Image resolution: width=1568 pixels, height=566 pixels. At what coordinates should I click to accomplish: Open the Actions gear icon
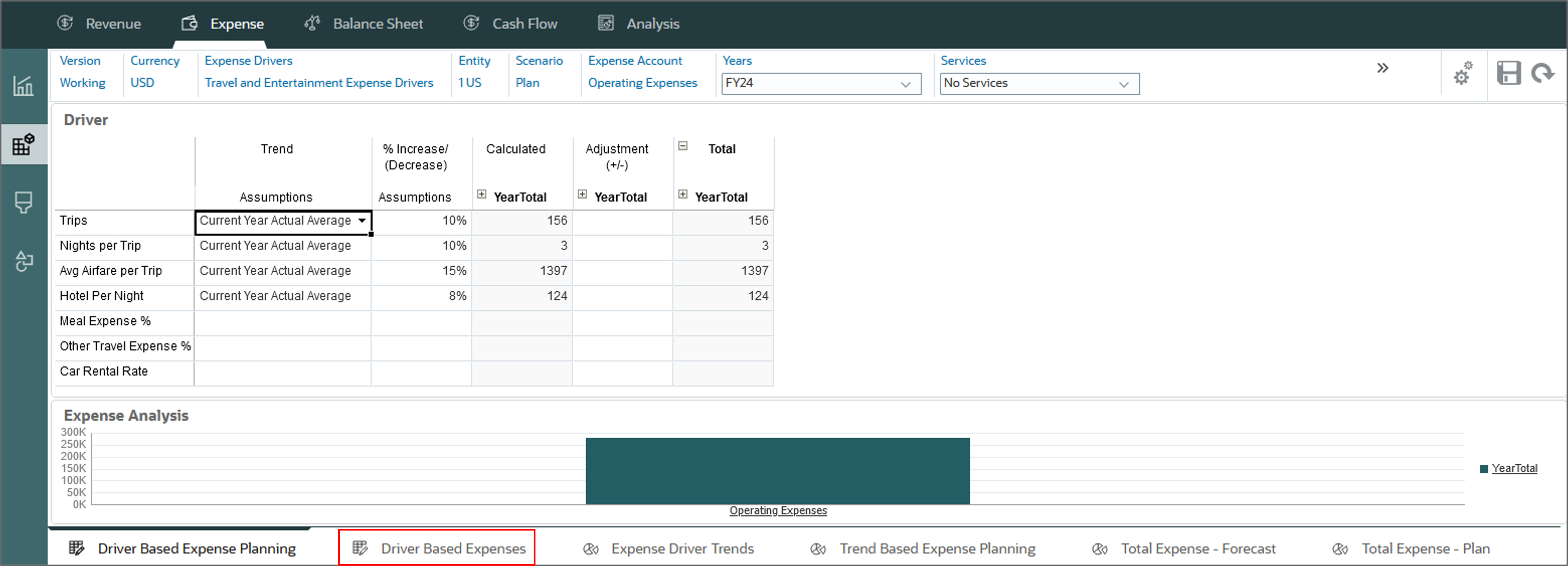tap(1463, 73)
